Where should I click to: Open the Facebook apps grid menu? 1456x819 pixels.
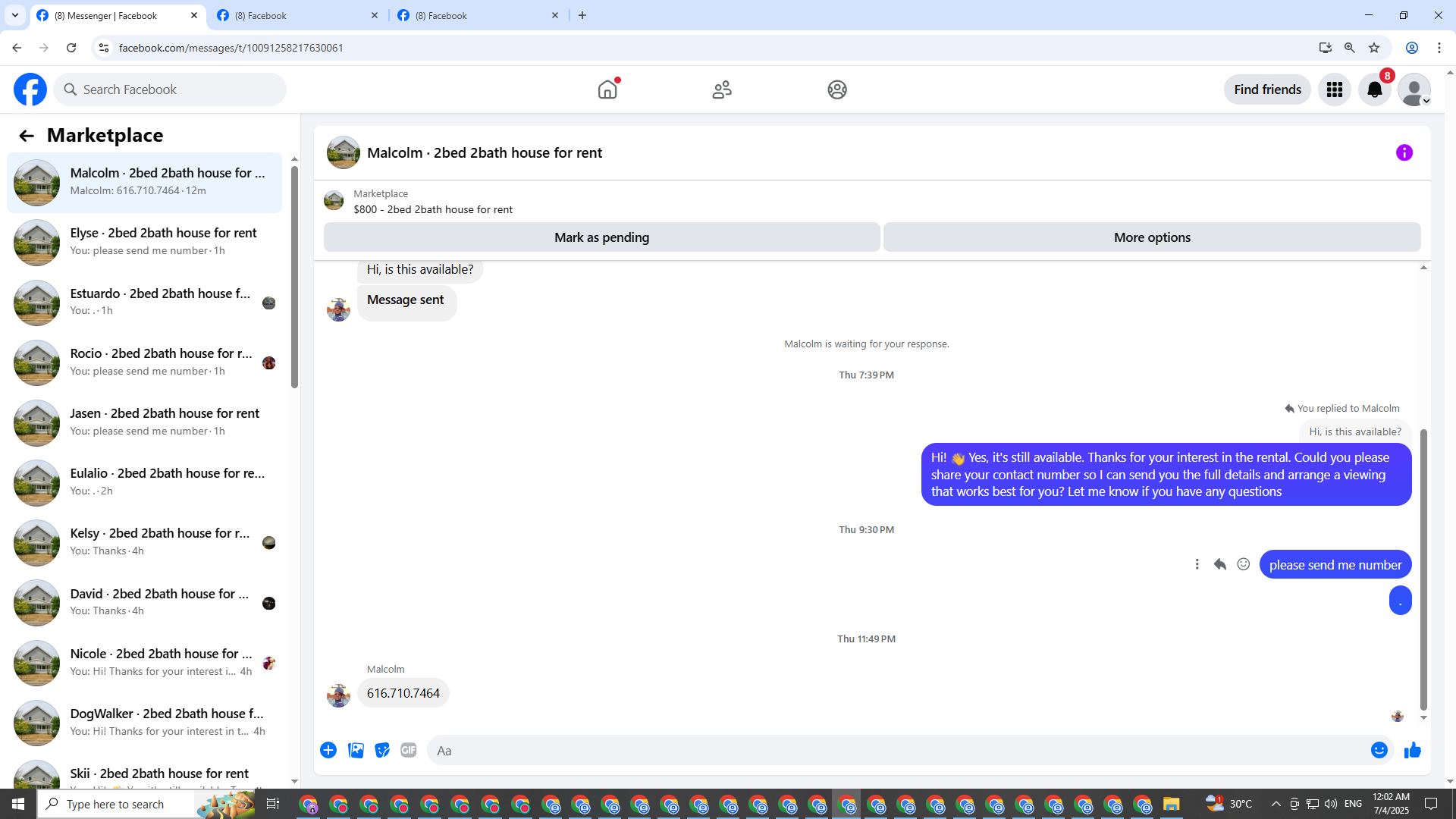pyautogui.click(x=1334, y=89)
